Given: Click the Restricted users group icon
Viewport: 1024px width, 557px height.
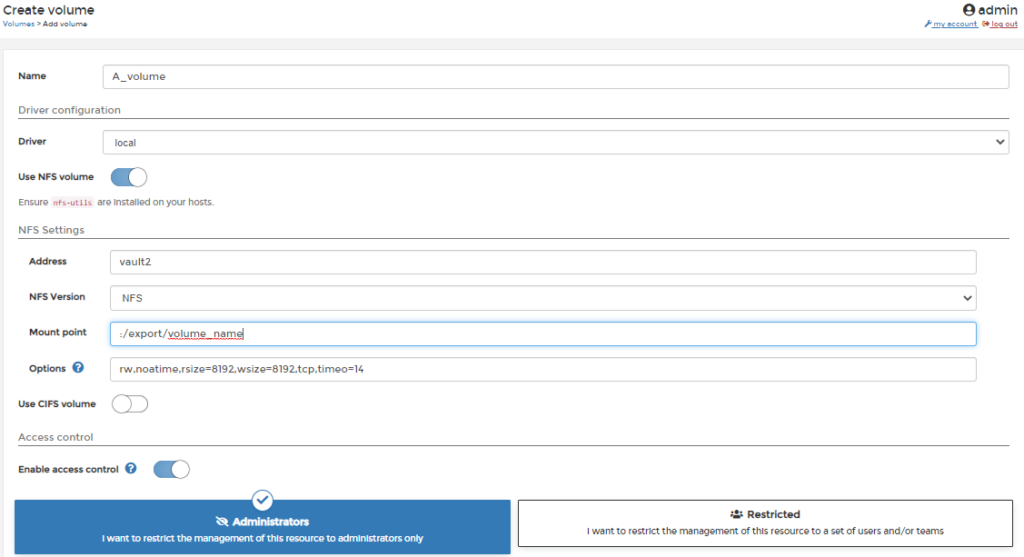Looking at the screenshot, I should click(x=737, y=515).
